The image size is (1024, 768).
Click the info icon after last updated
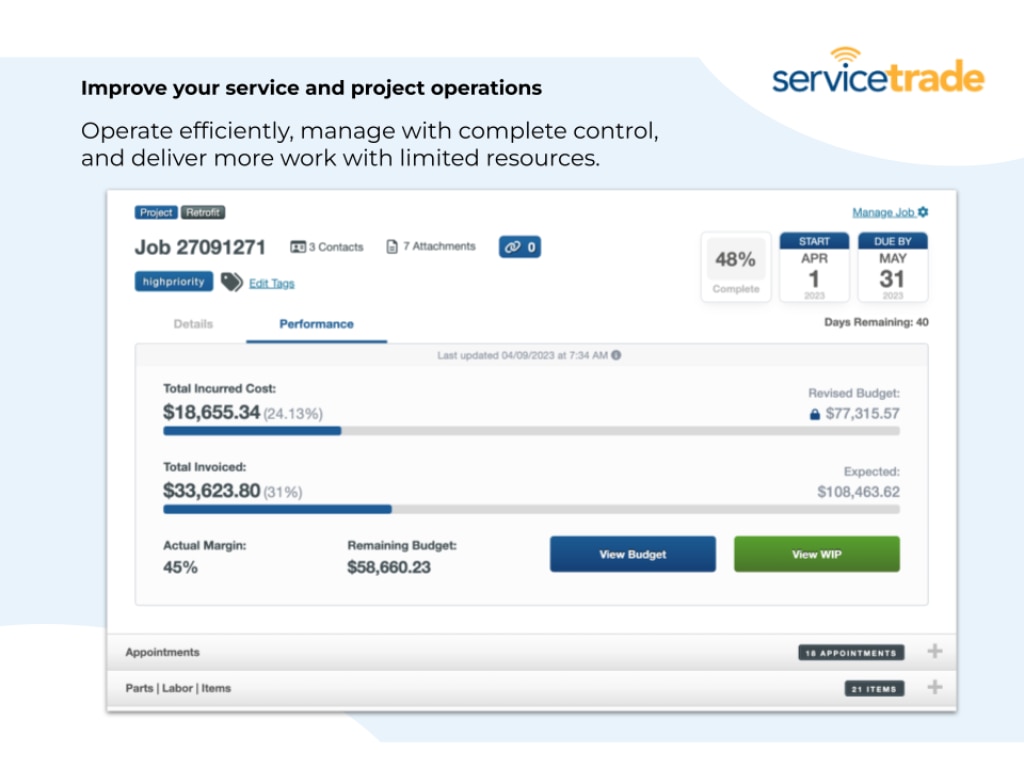(x=616, y=355)
